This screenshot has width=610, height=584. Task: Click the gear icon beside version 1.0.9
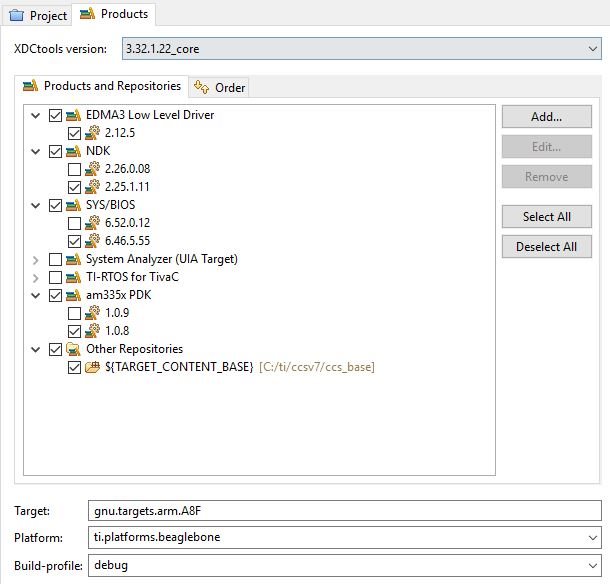92,313
